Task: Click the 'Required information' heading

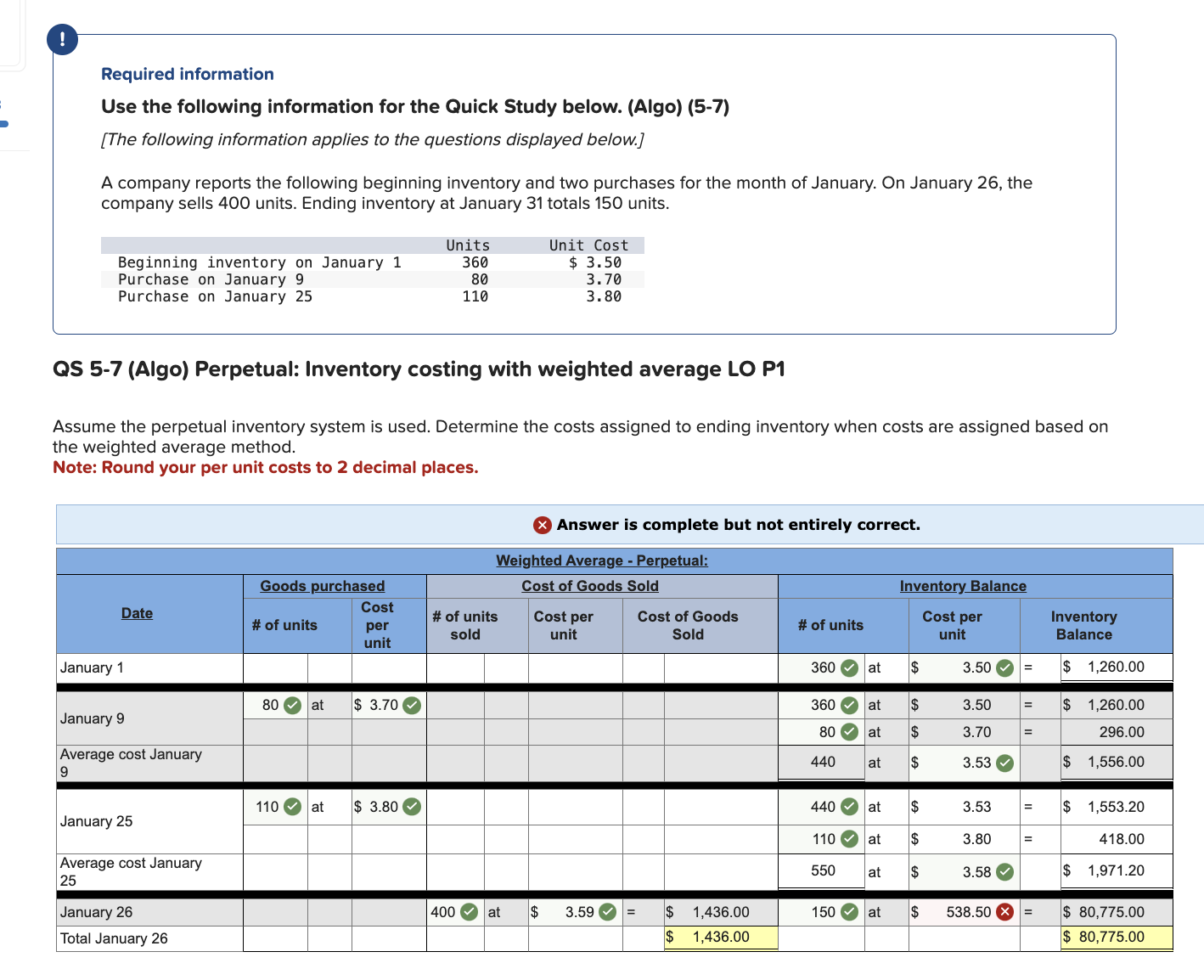Action: click(x=188, y=74)
